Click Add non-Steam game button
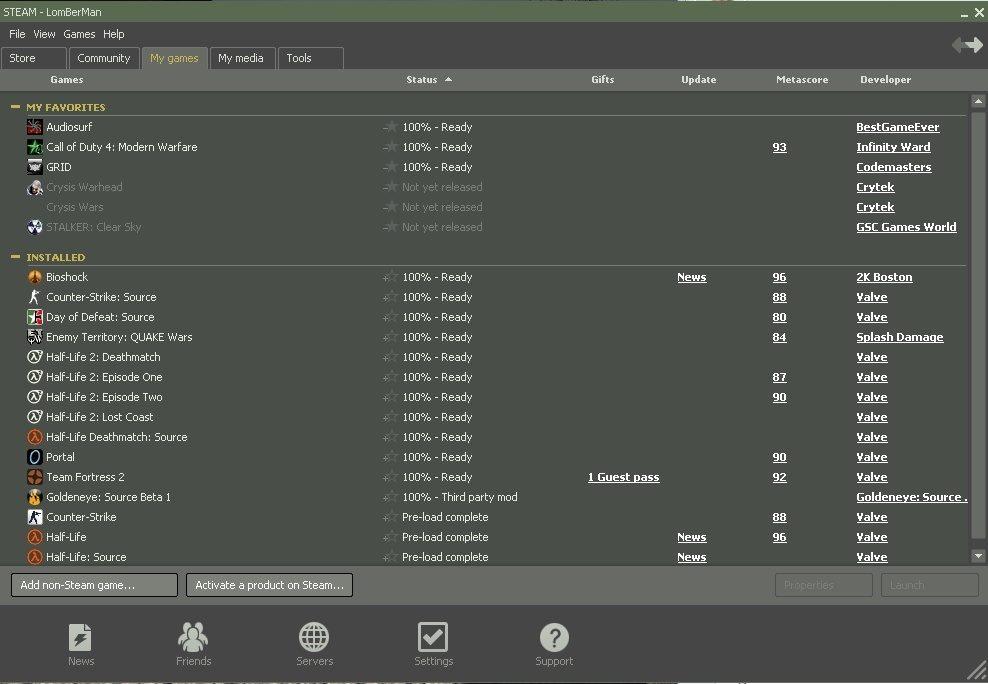The height and width of the screenshot is (684, 988). 94,585
